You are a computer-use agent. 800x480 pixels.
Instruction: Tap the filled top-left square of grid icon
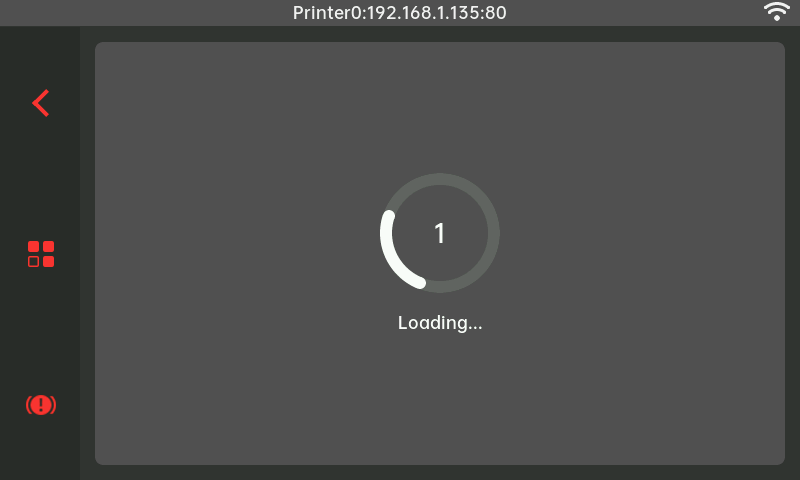(x=34, y=247)
